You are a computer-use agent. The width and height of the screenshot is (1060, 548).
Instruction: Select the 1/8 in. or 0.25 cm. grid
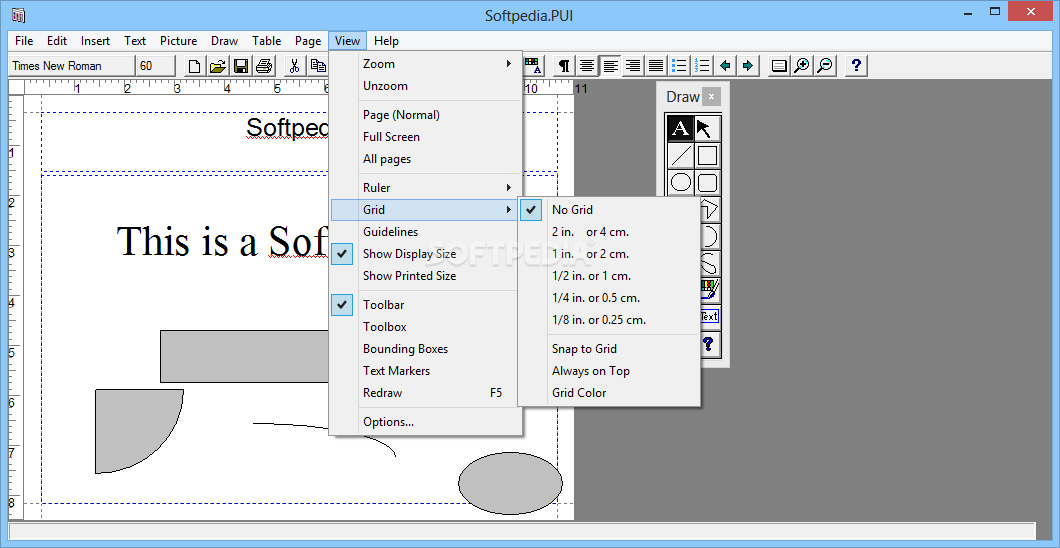[609, 320]
